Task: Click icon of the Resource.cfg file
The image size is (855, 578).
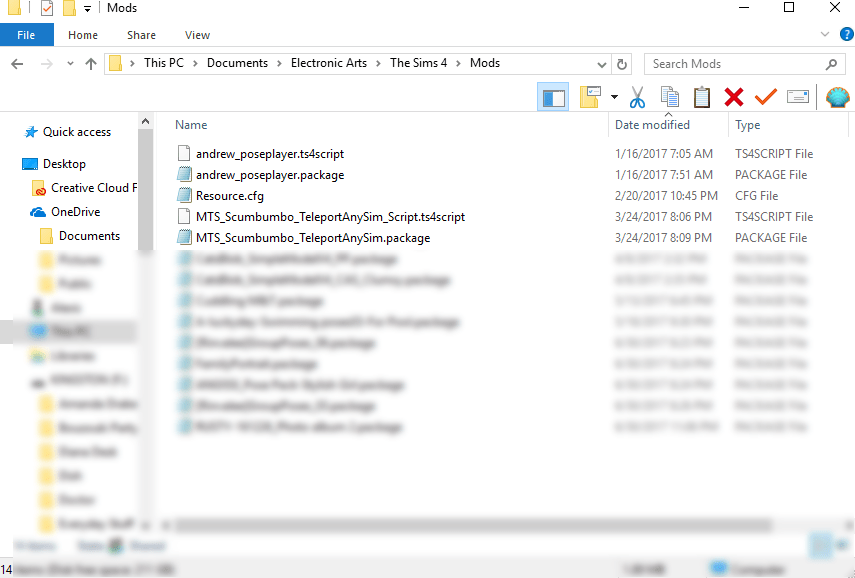Action: (184, 196)
